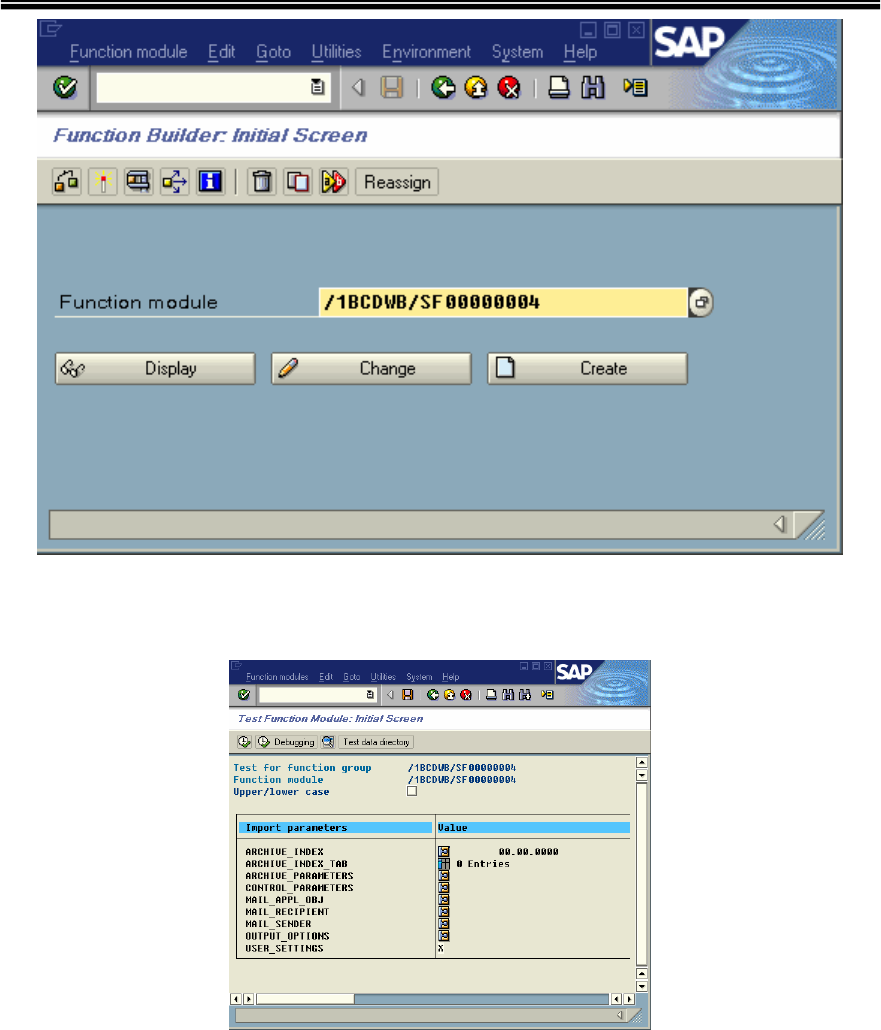Click the Delete trash can icon
Viewport: 881px width, 1030px height.
coord(261,182)
